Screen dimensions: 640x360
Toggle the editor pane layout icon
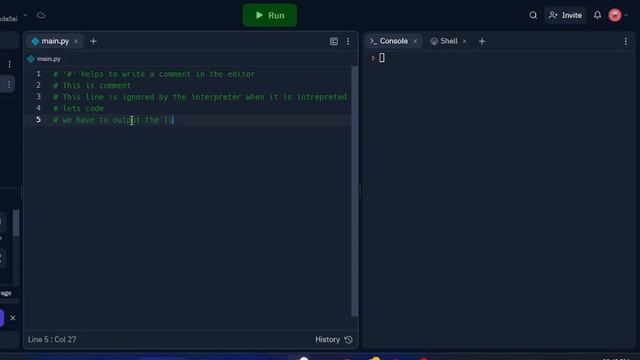tap(334, 41)
